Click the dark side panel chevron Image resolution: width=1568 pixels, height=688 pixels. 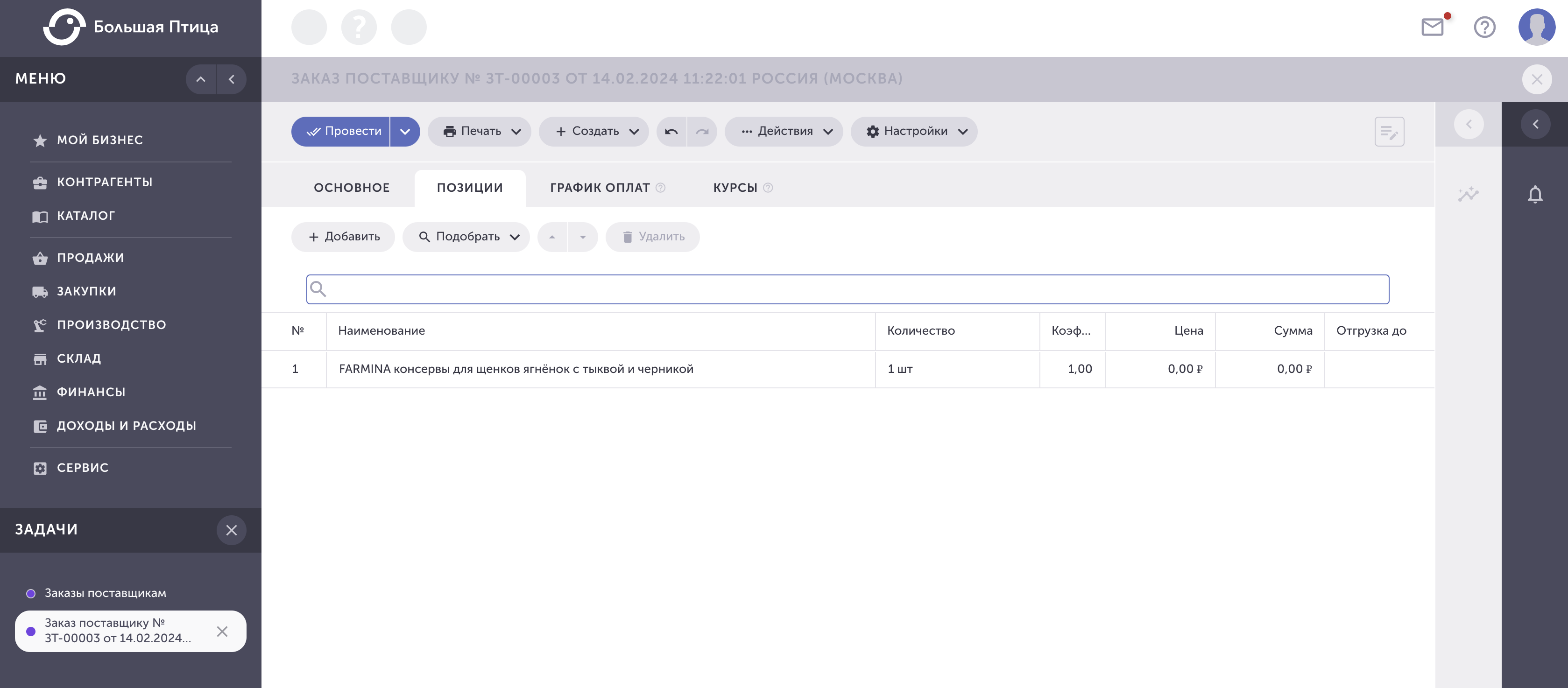[x=1535, y=124]
